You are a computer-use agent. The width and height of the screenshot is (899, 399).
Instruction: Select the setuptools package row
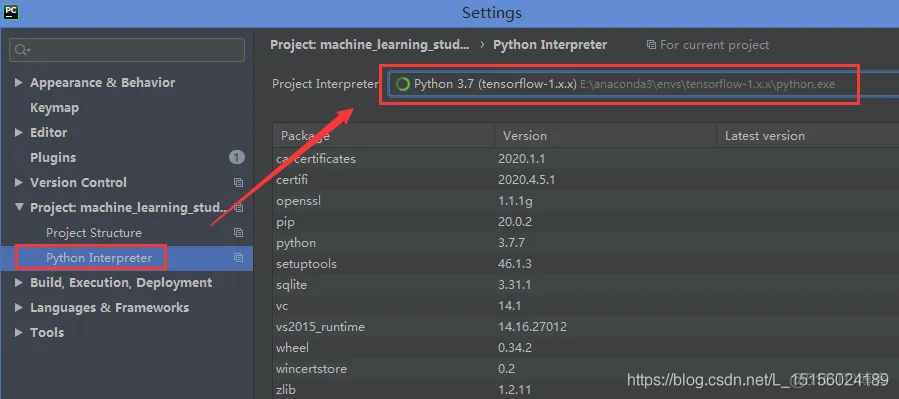[x=585, y=264]
